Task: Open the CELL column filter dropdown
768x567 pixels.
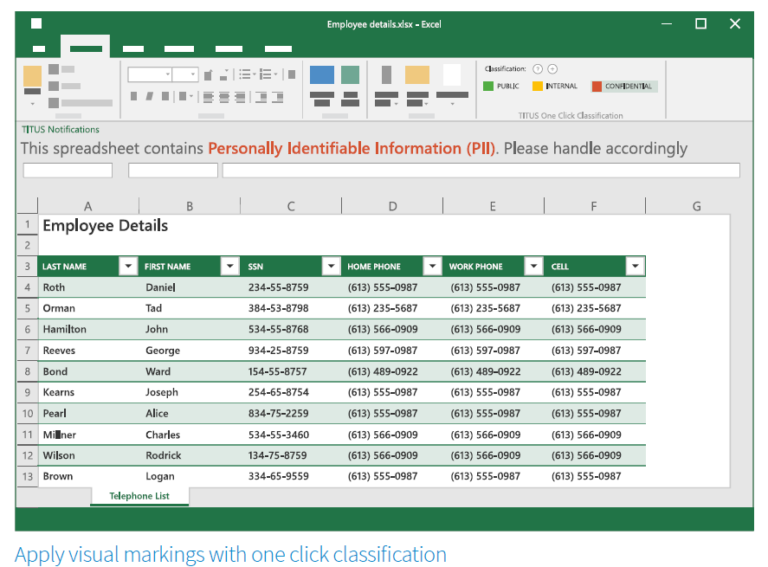Action: click(635, 266)
